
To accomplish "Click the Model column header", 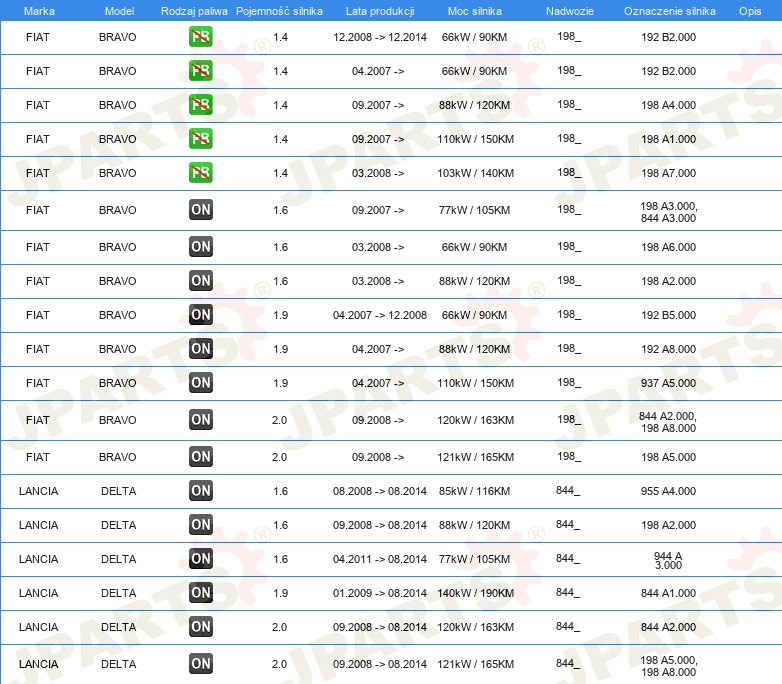I will [119, 11].
